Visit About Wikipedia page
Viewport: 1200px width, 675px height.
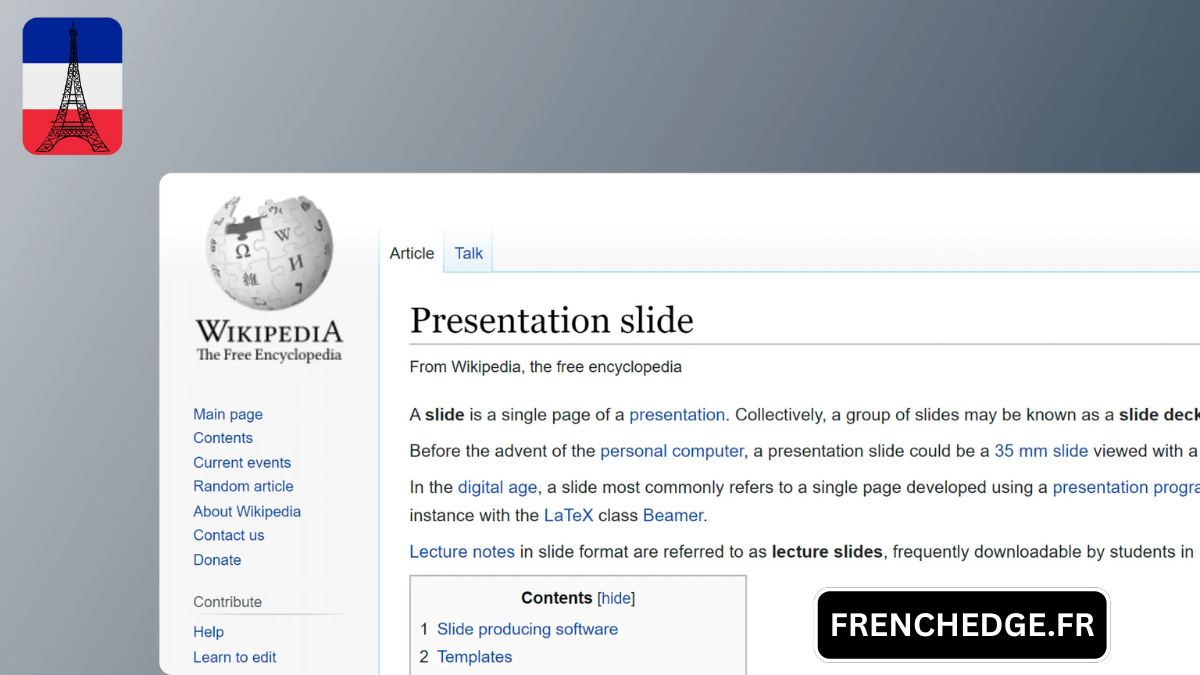tap(247, 511)
